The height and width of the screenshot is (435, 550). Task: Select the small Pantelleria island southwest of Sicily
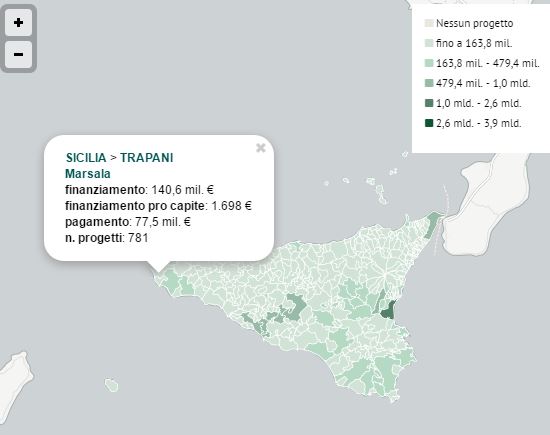click(x=112, y=385)
